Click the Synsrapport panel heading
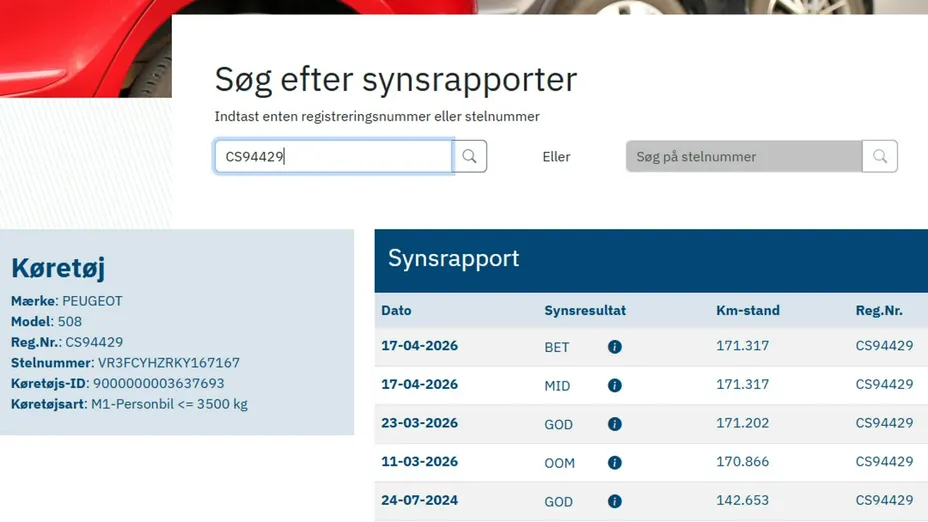The image size is (928, 522). point(453,259)
